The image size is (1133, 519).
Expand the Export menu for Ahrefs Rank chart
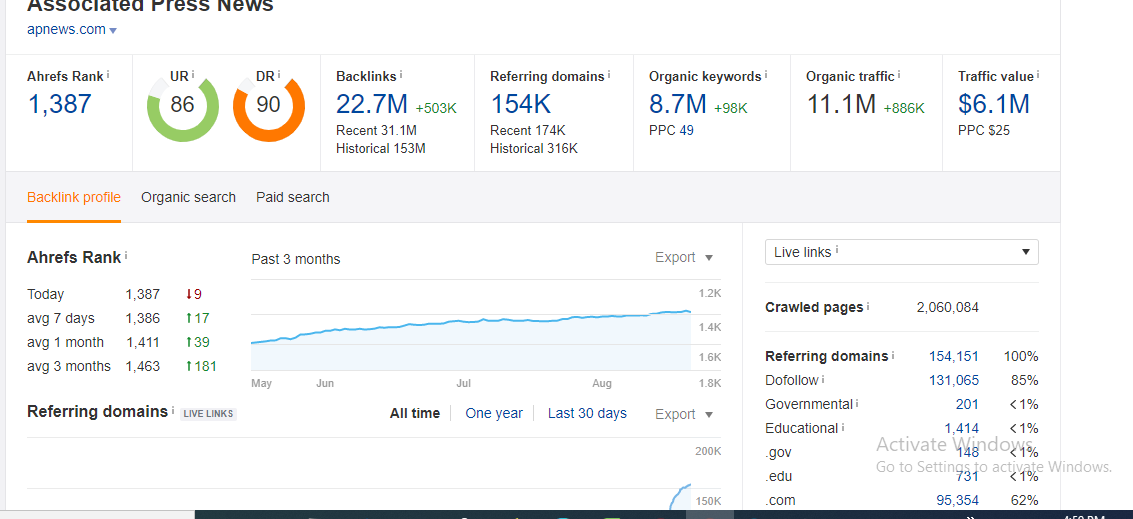(684, 258)
